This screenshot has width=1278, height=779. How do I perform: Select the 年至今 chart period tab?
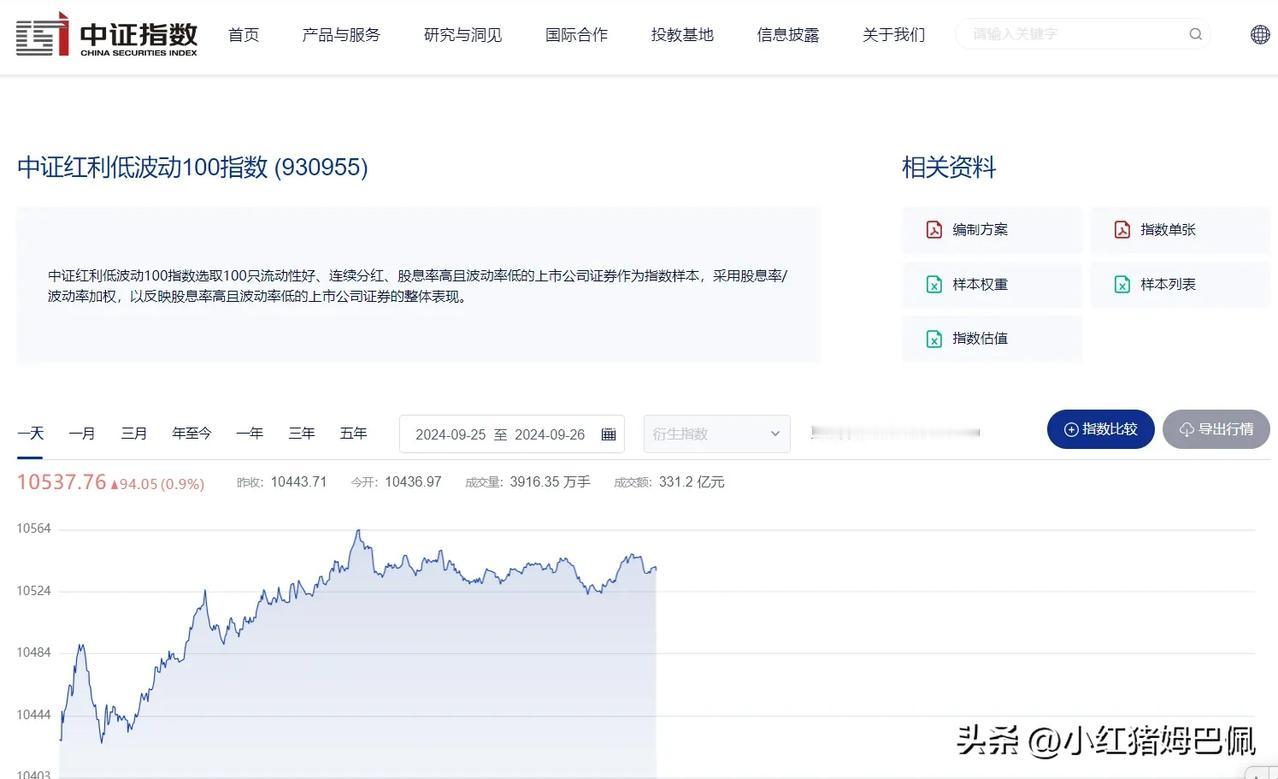pyautogui.click(x=192, y=433)
